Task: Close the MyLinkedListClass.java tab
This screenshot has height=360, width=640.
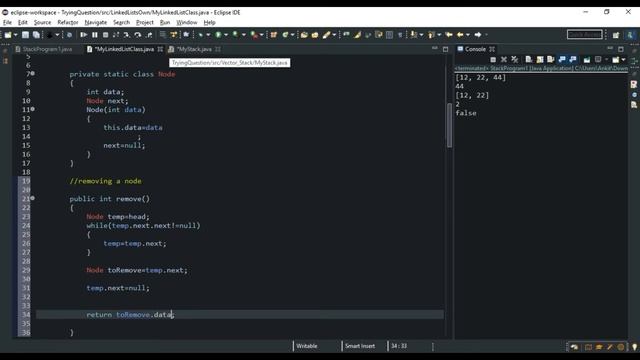Action: coord(160,49)
